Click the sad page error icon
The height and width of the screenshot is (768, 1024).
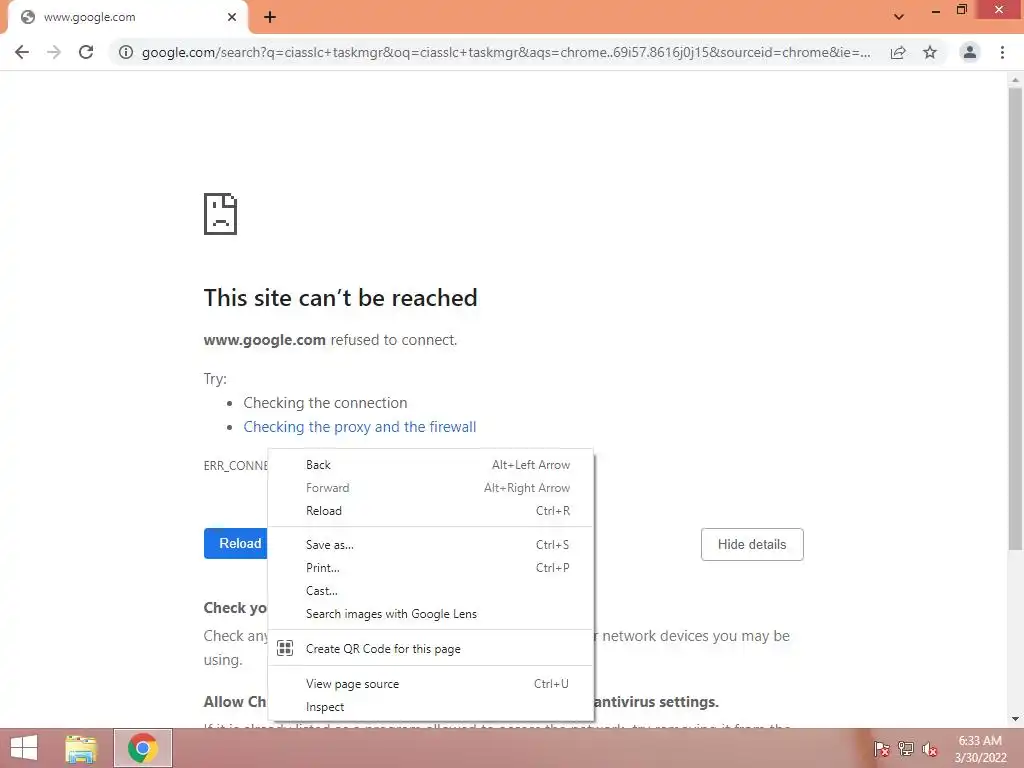[220, 214]
